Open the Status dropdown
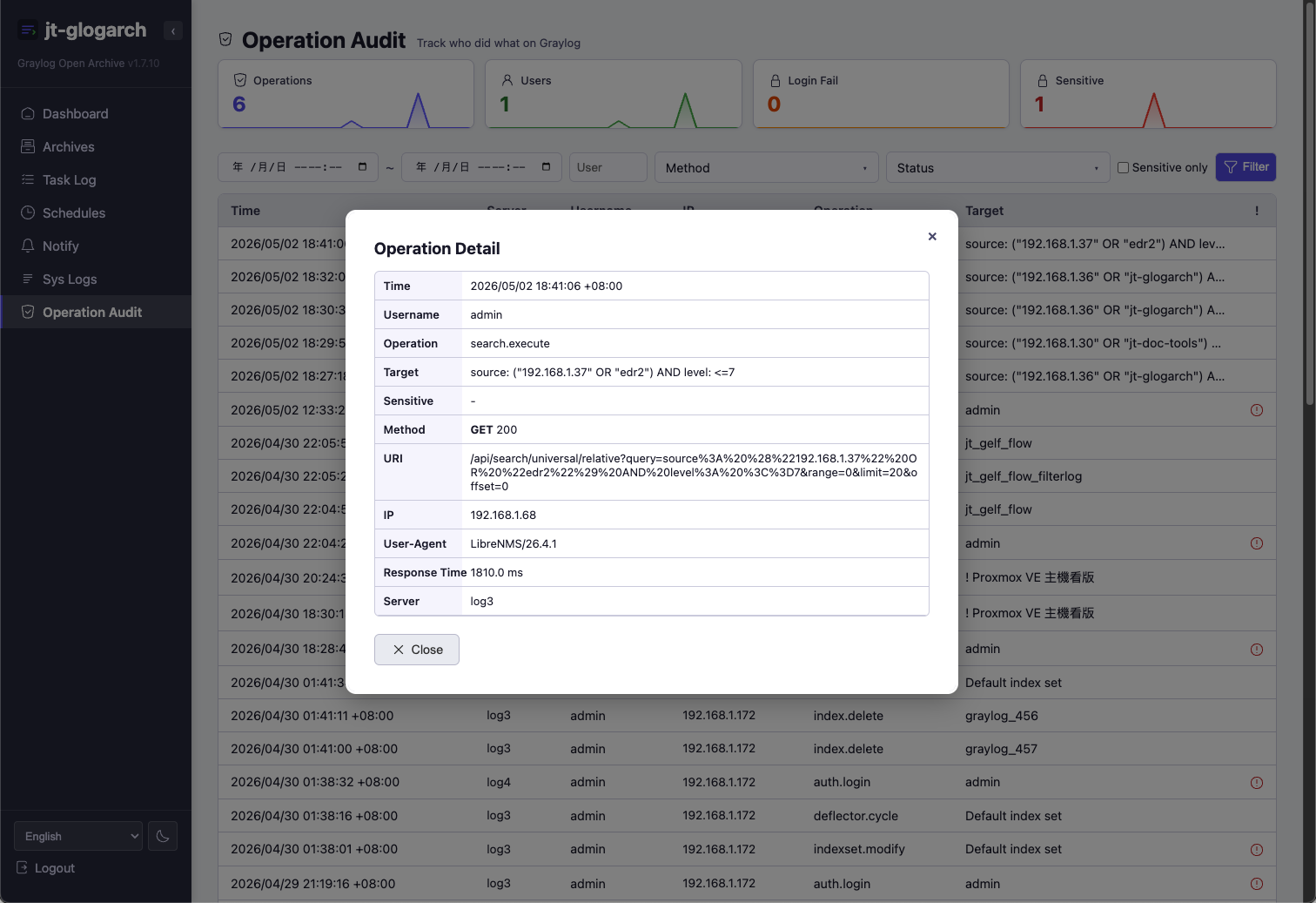The image size is (1316, 903). point(997,167)
